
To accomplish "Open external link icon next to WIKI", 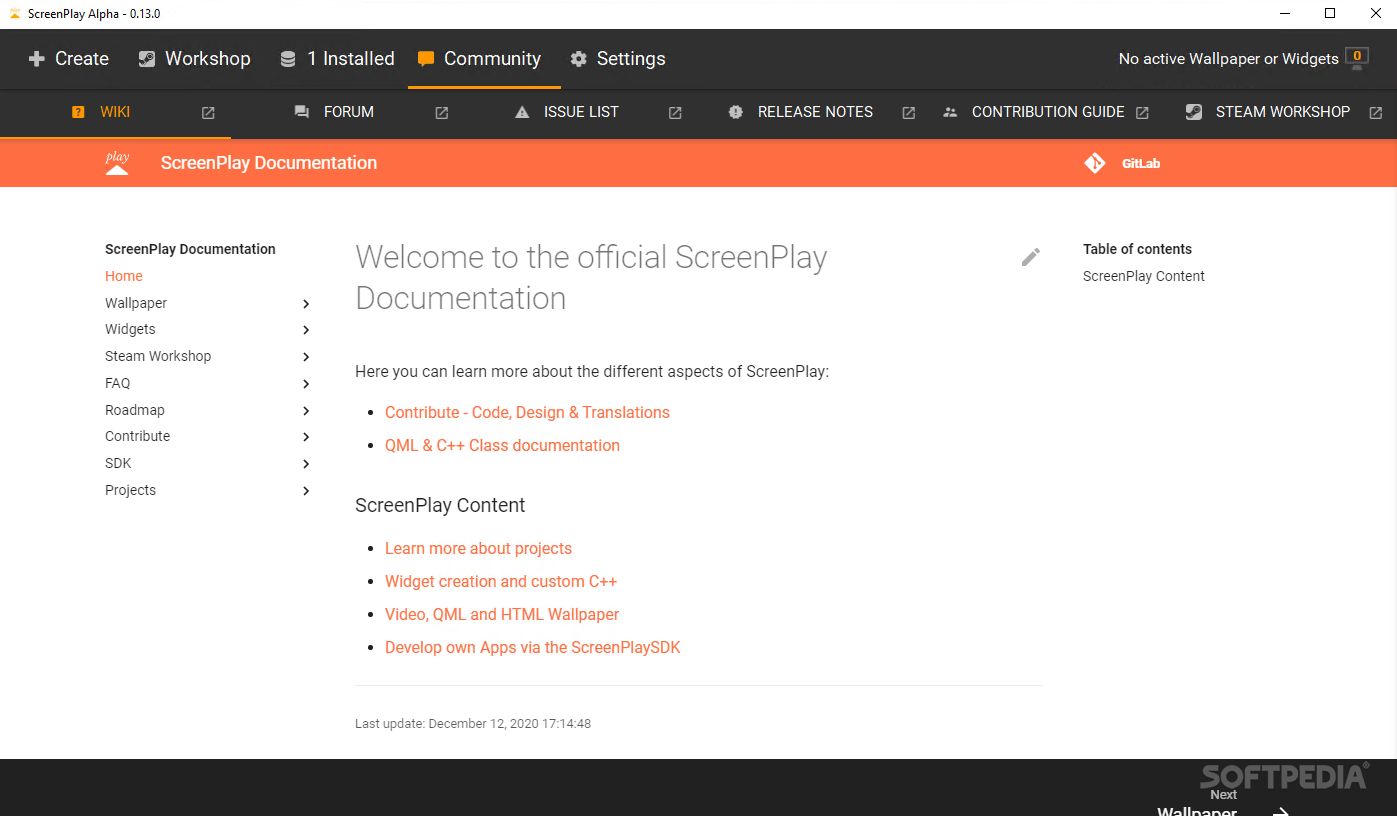I will (208, 113).
